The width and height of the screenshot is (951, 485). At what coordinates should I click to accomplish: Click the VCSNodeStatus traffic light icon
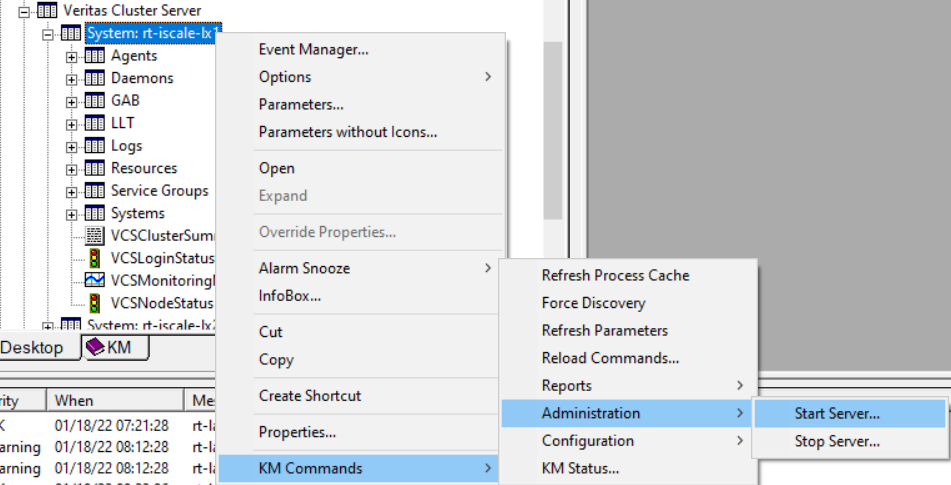click(95, 303)
